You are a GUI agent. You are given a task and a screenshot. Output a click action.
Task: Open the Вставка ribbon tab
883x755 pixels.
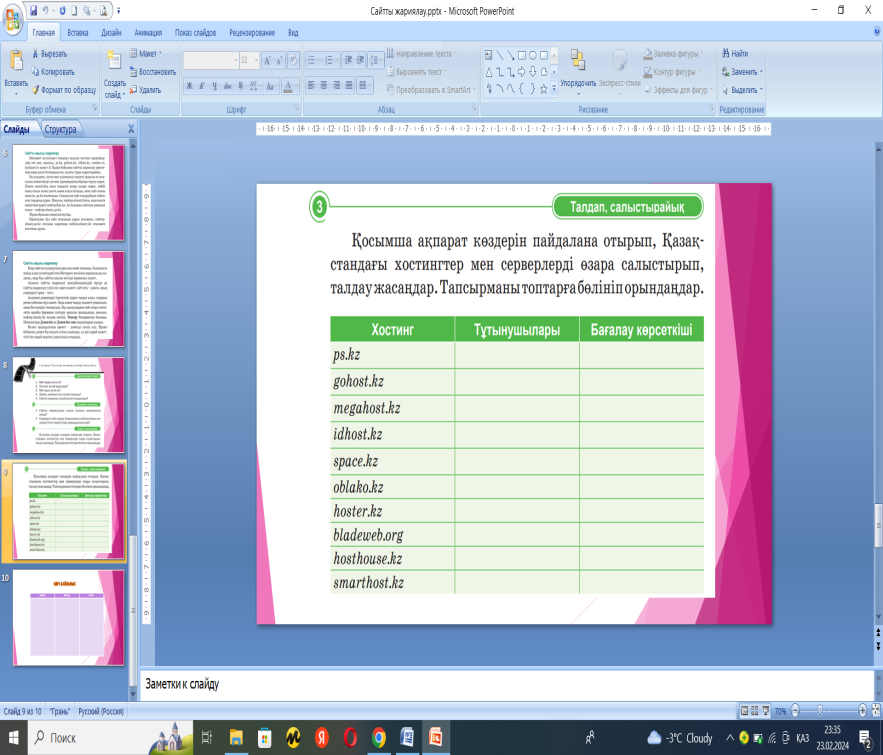click(77, 32)
